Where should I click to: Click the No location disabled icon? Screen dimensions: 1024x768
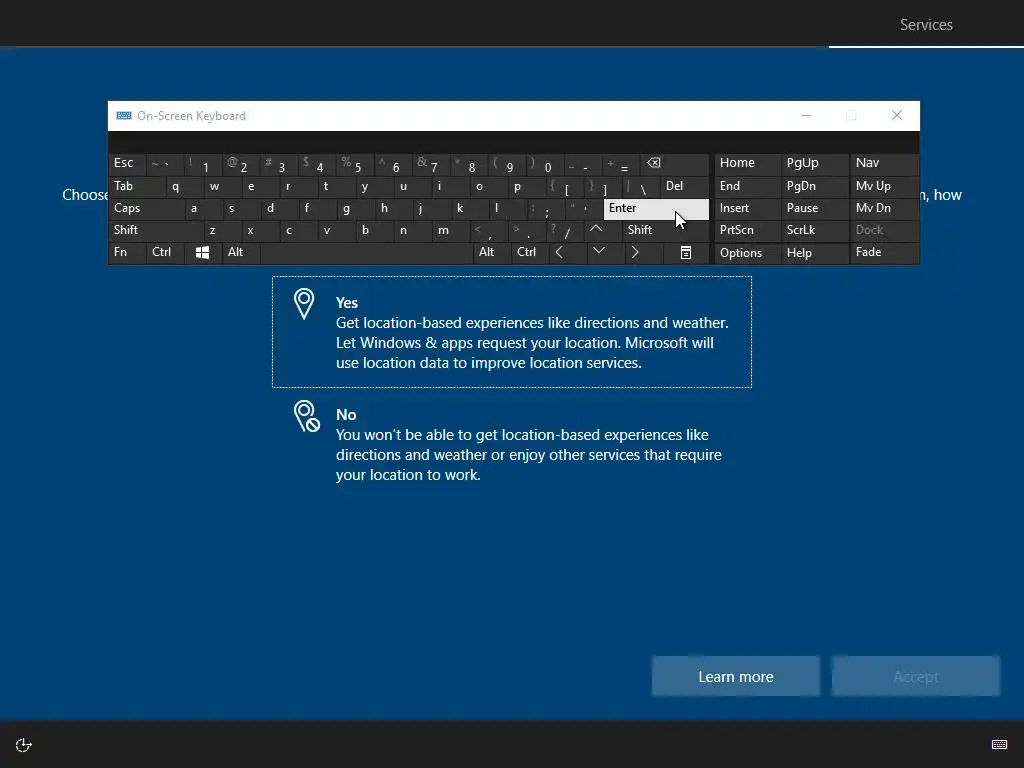coord(306,416)
